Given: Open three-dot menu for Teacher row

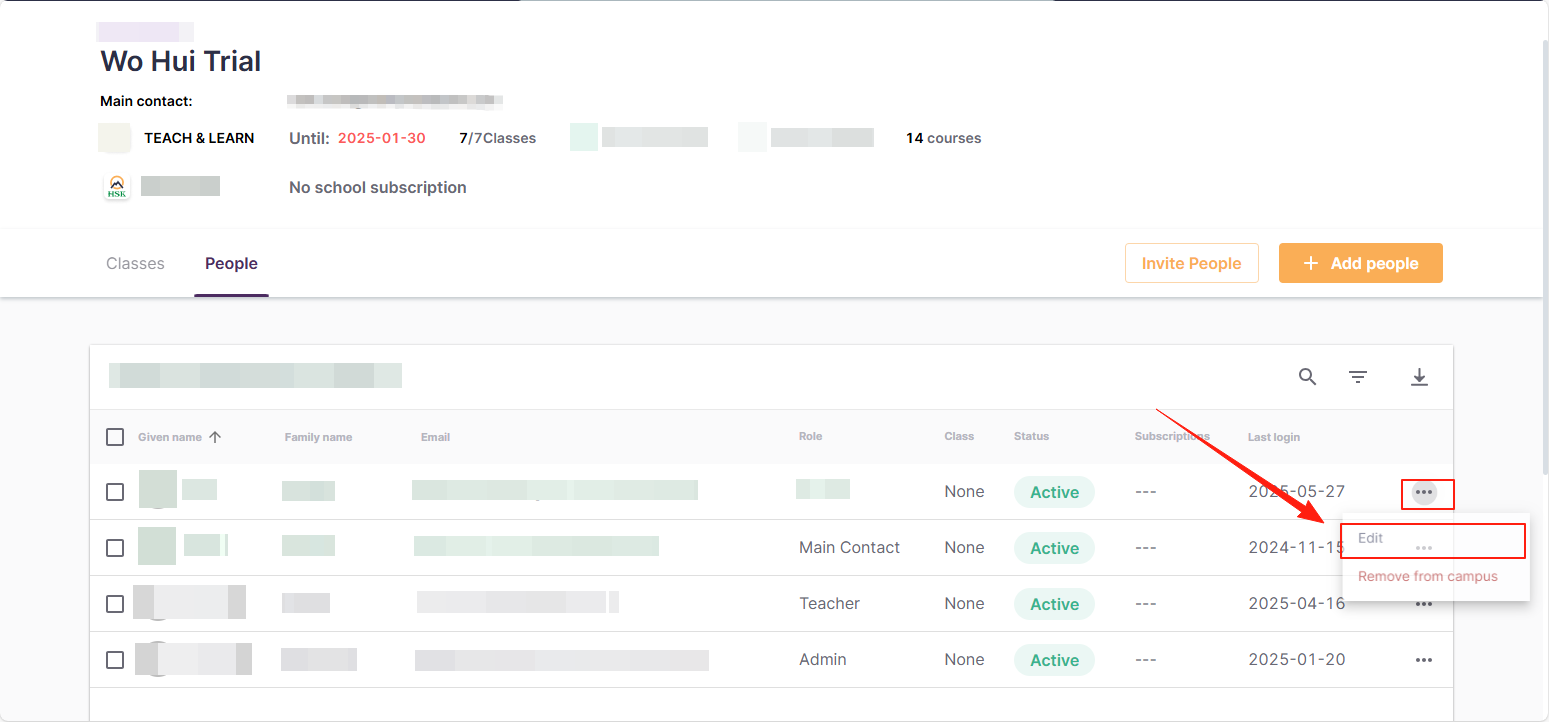Looking at the screenshot, I should point(1424,604).
